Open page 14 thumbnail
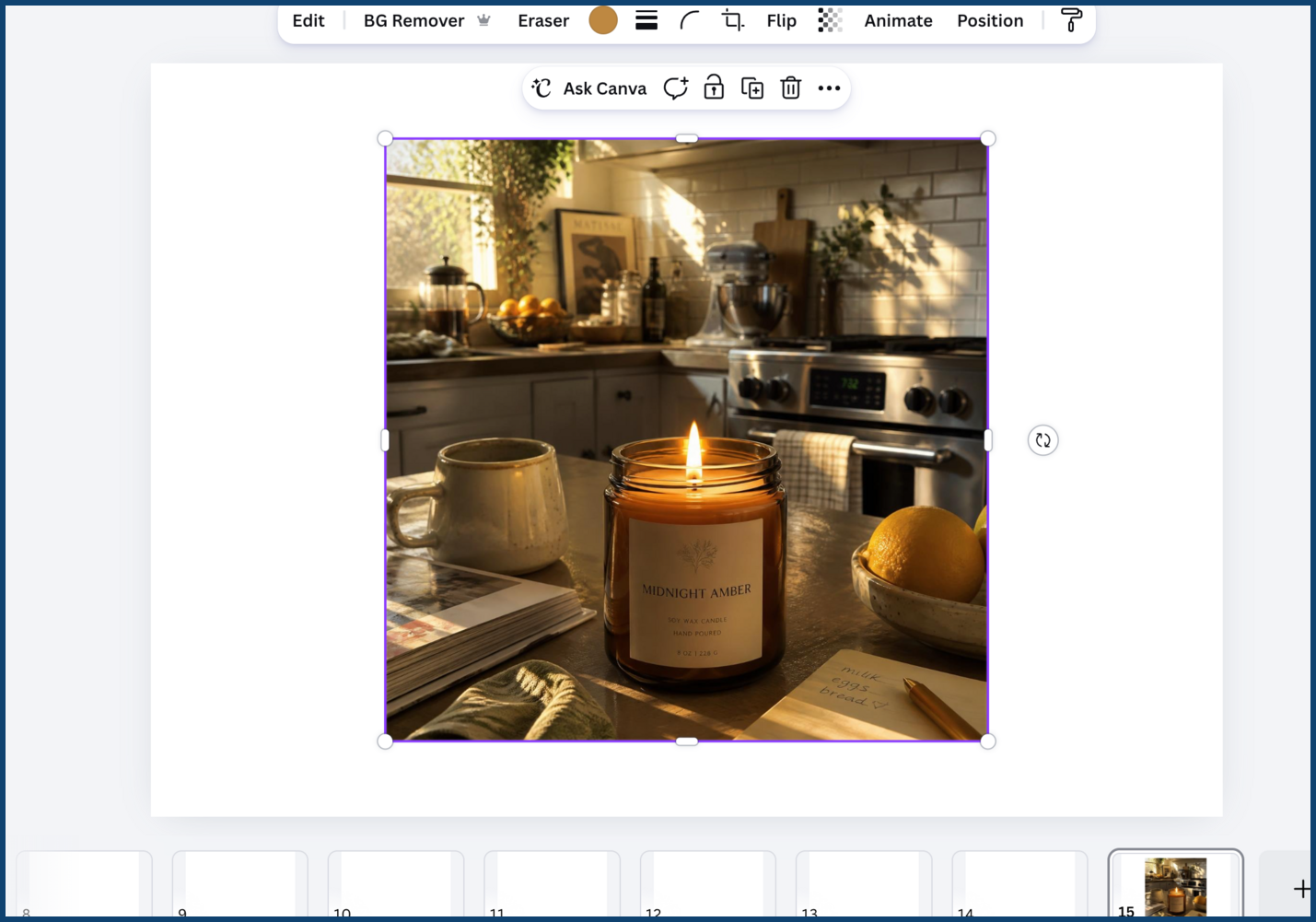1316x922 pixels. pyautogui.click(x=1019, y=885)
